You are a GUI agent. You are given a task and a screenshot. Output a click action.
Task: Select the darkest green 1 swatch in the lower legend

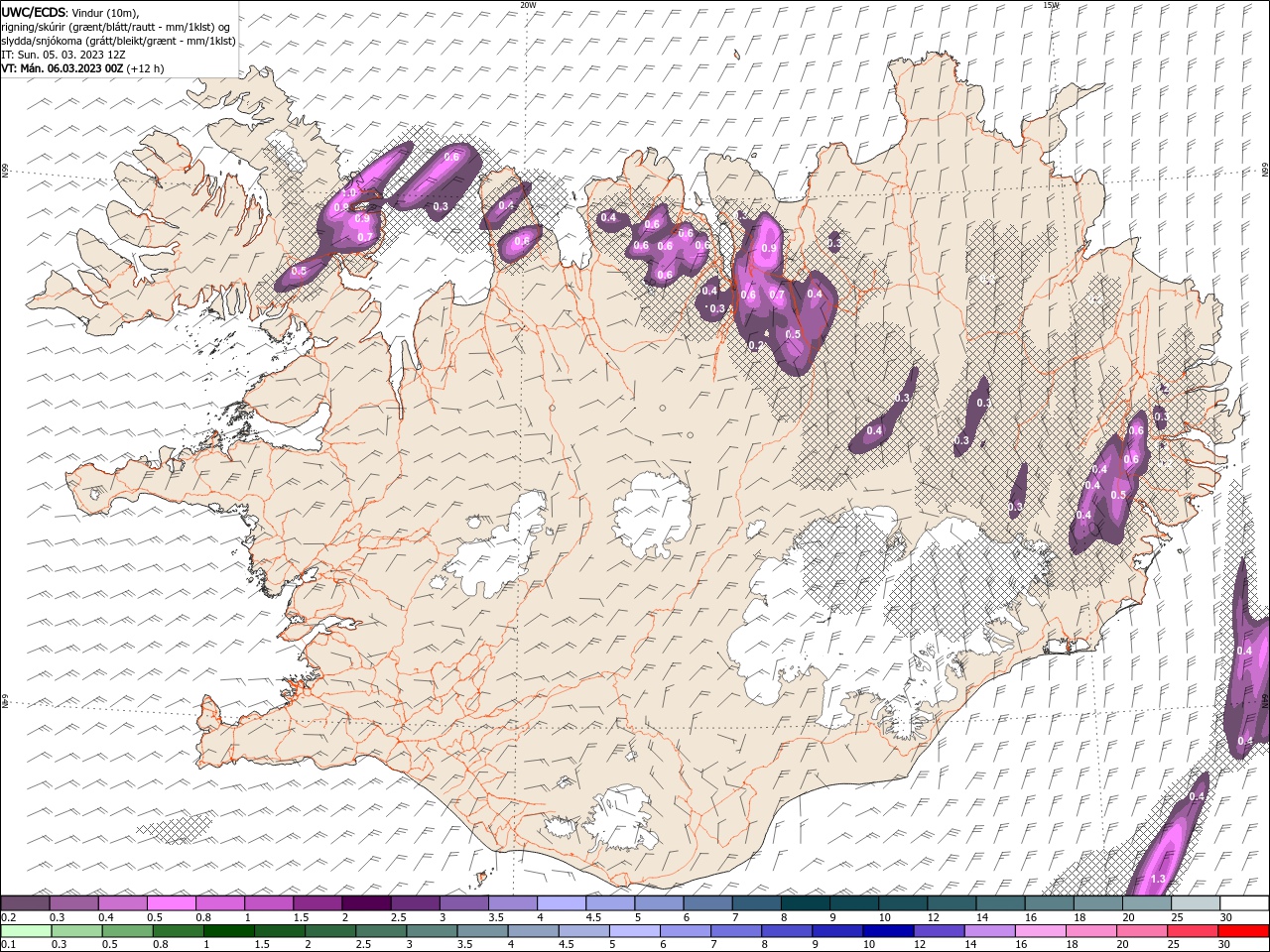(228, 931)
